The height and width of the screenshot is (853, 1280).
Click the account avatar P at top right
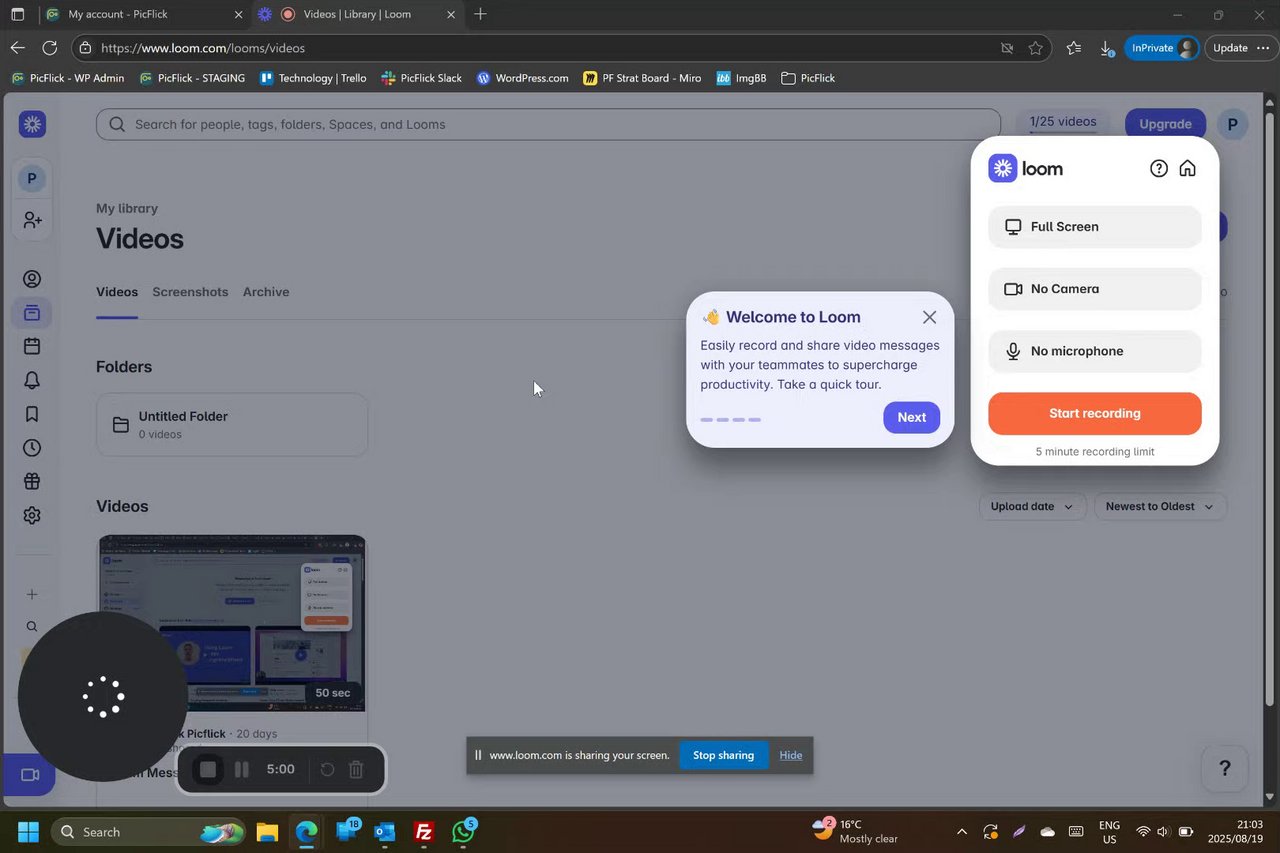coord(1232,124)
